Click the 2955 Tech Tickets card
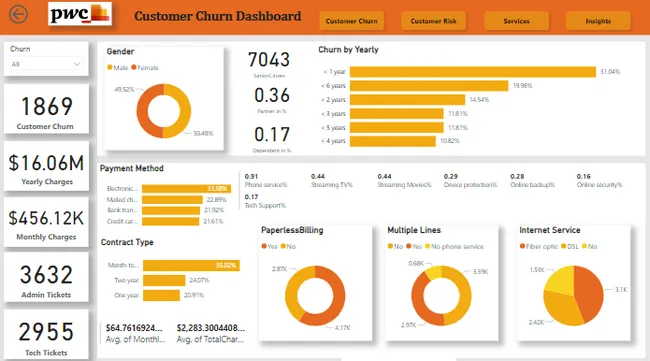 tap(46, 334)
